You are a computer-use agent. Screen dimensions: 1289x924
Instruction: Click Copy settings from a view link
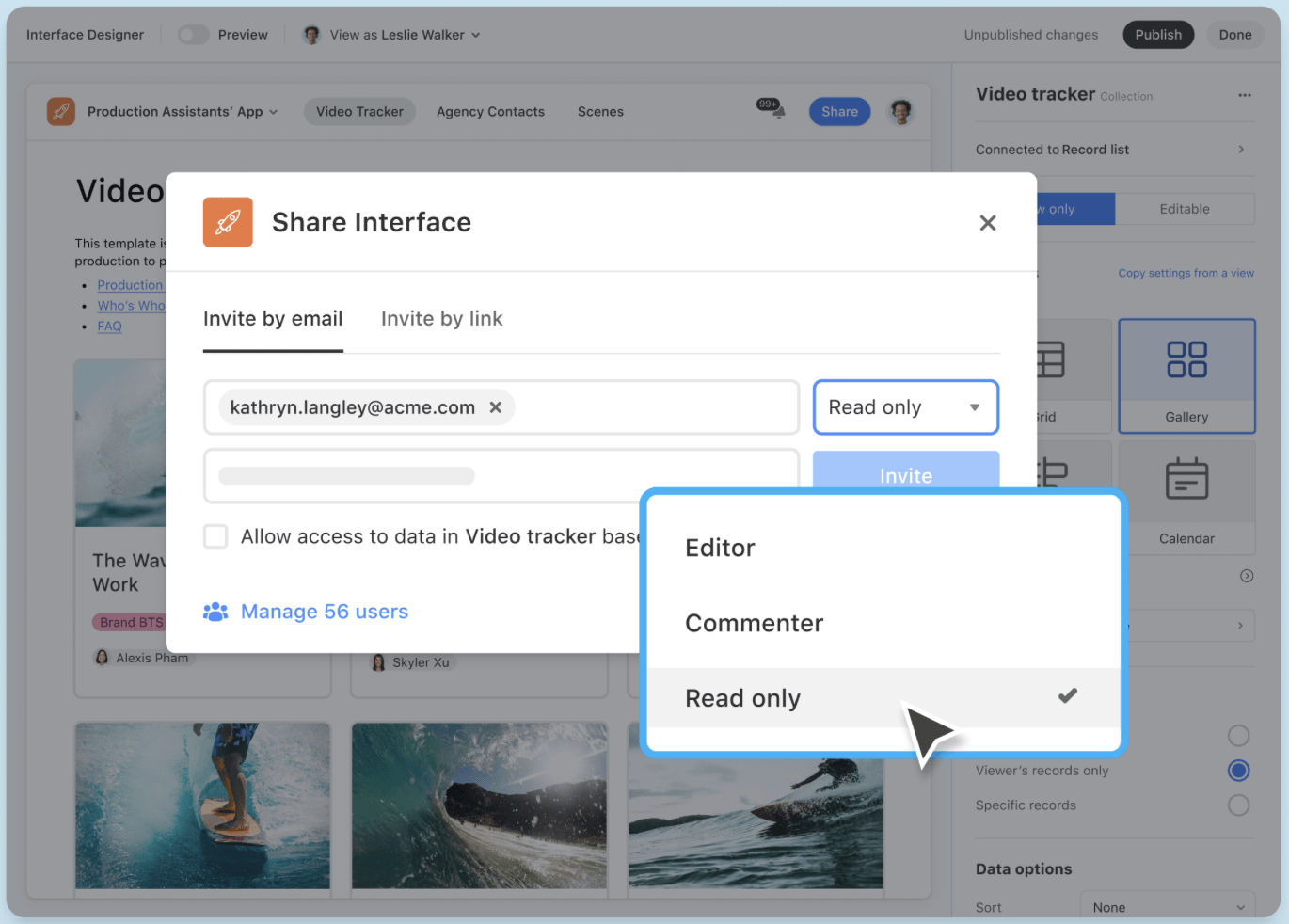(x=1186, y=273)
